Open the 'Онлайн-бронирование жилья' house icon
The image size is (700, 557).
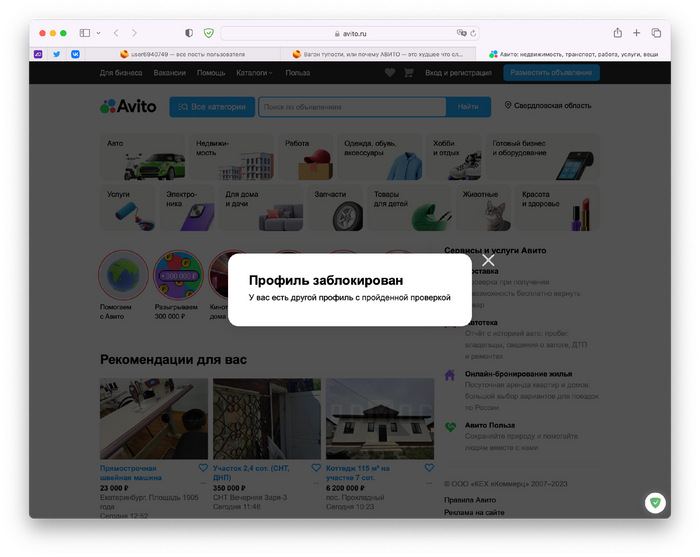(x=450, y=375)
